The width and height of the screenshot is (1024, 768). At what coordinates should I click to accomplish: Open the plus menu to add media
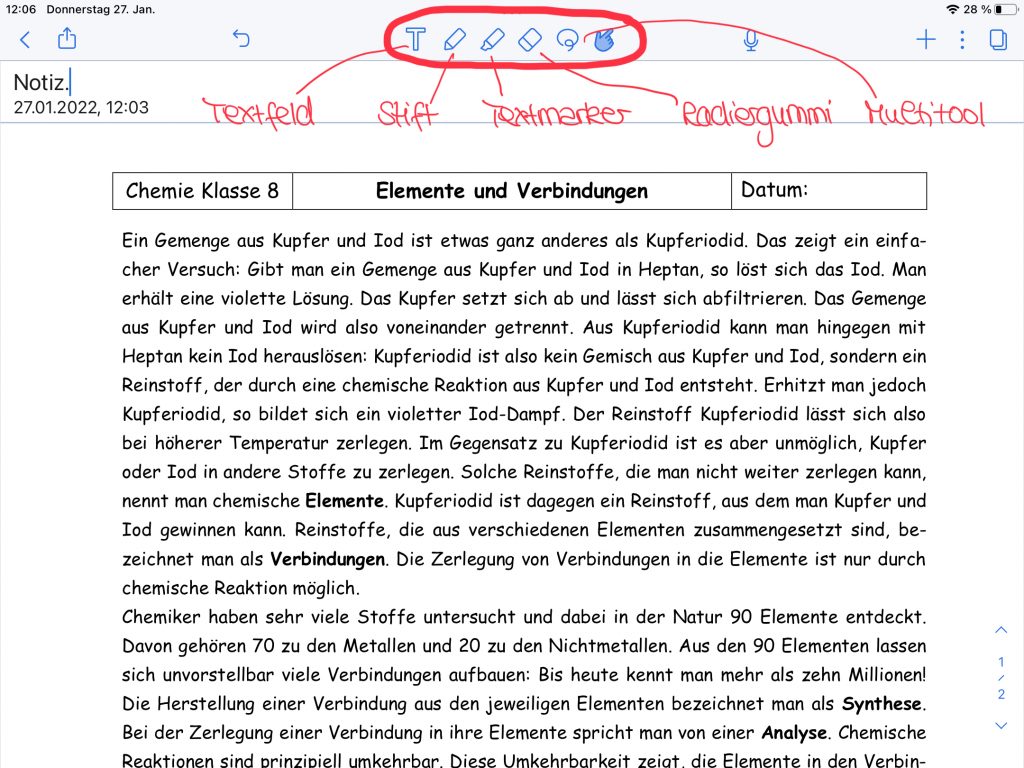pos(926,40)
